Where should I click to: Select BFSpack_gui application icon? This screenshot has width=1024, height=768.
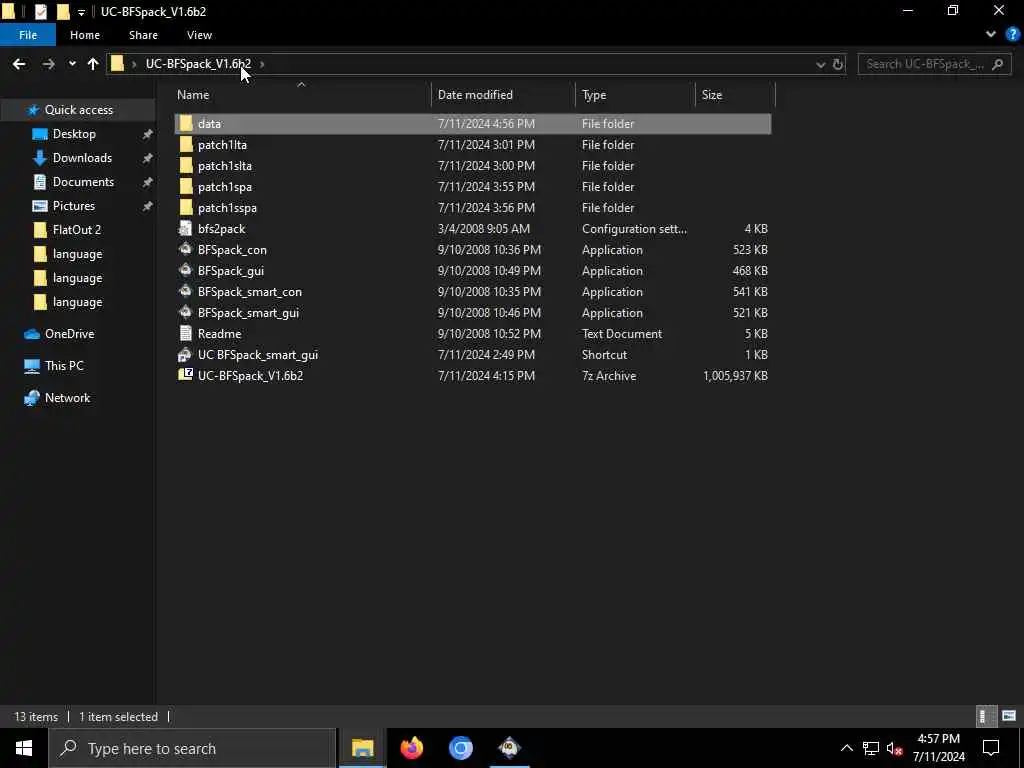tap(186, 270)
